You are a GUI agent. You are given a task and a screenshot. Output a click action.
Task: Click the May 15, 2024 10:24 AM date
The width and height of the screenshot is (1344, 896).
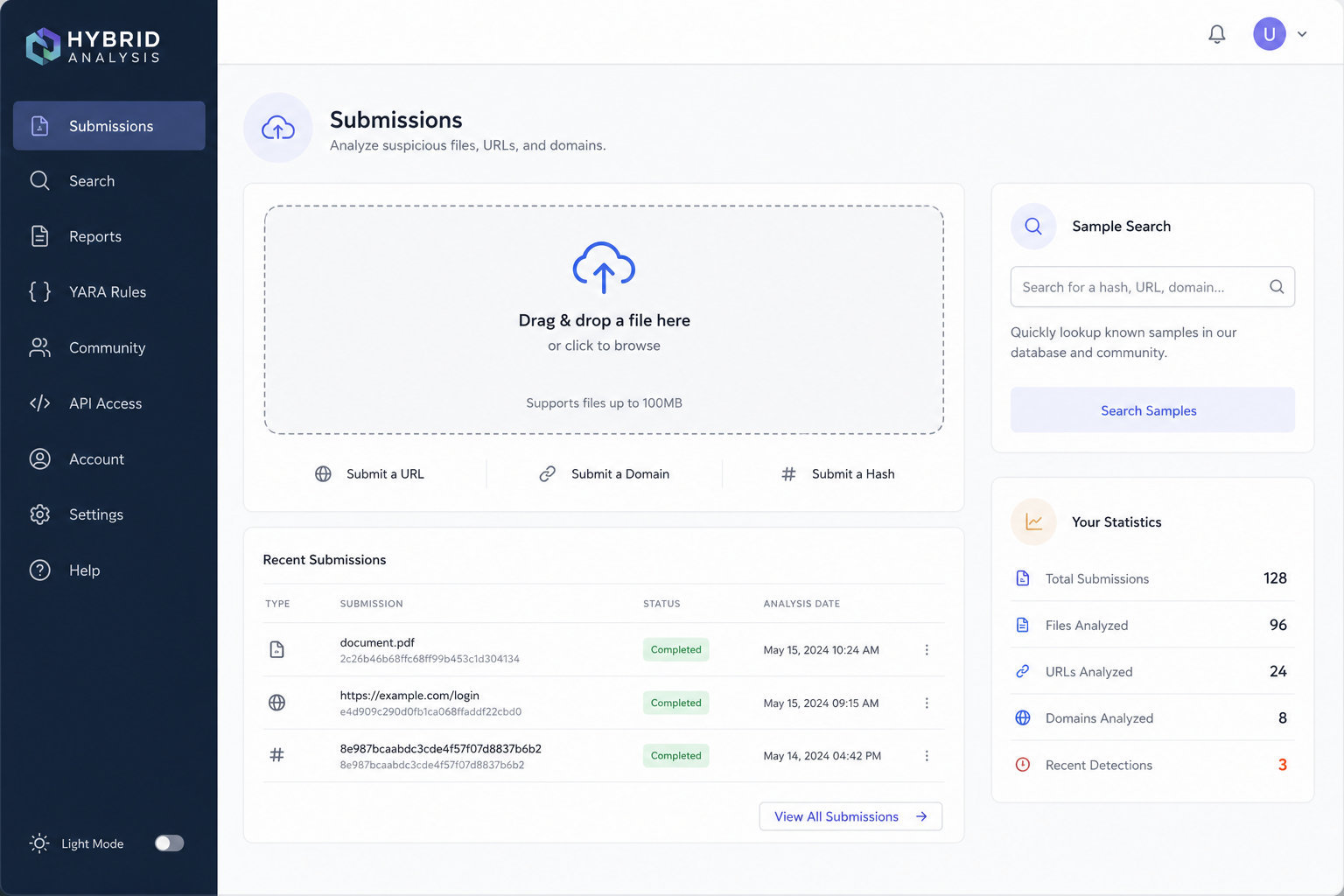point(821,650)
